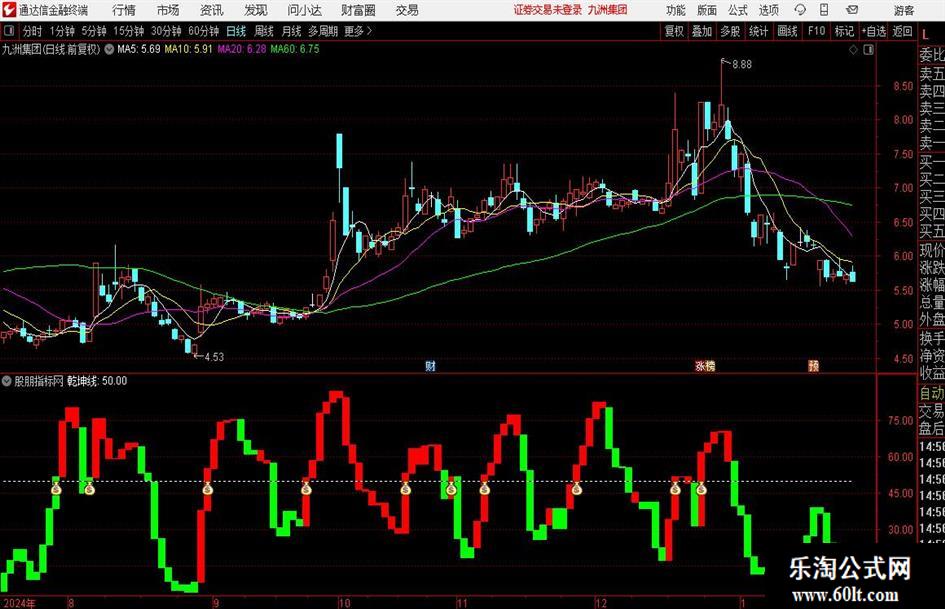Viewport: 945px width, 609px height.
Task: Select the 月线 monthly period
Action: (292, 31)
